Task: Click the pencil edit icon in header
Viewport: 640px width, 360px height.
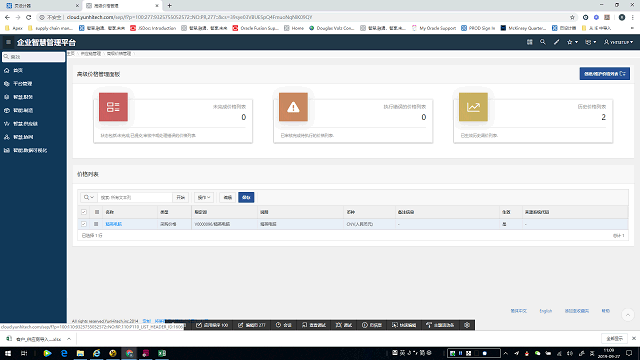Action: [556, 42]
